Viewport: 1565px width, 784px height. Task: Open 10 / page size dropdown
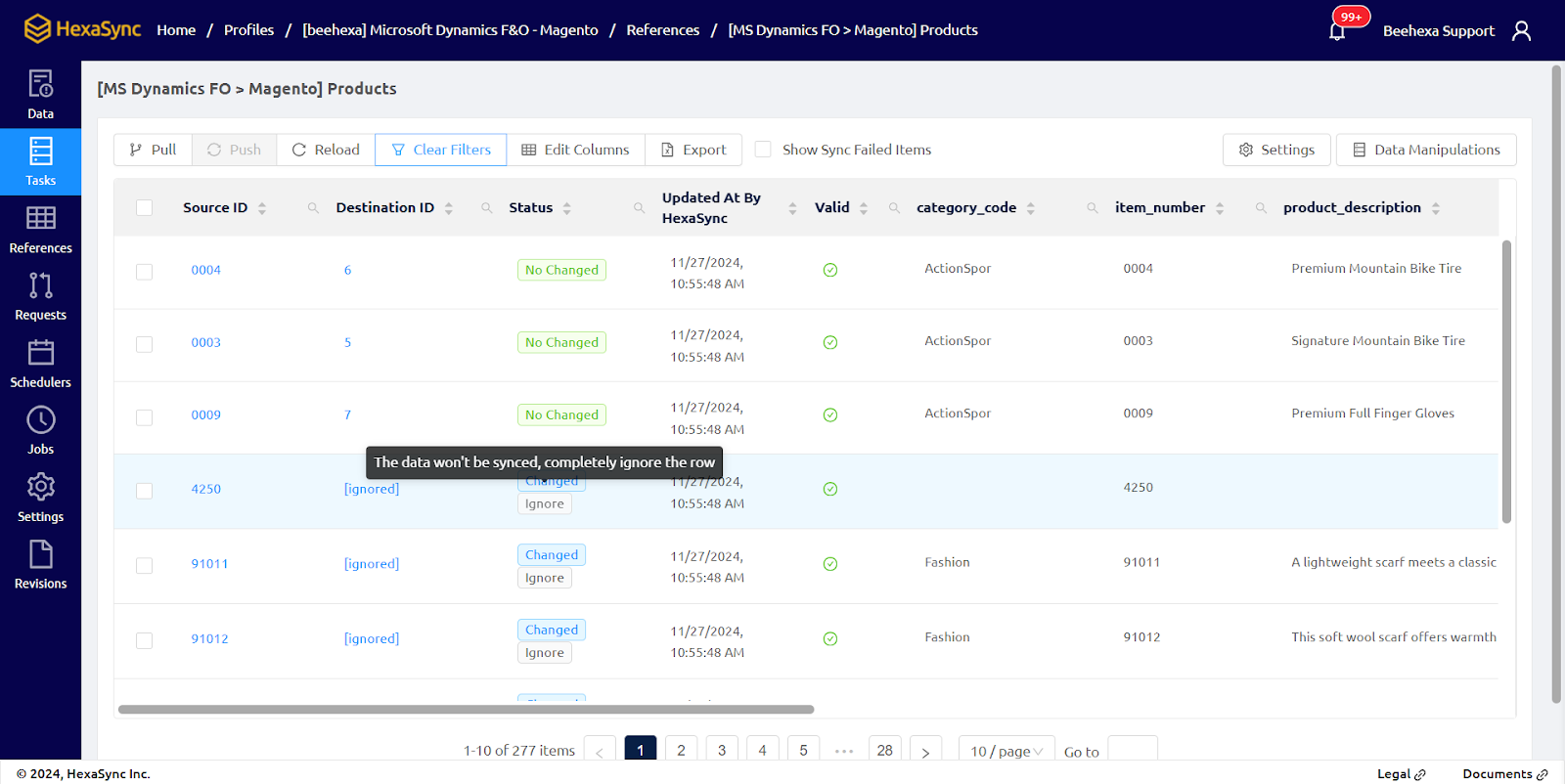point(1006,750)
